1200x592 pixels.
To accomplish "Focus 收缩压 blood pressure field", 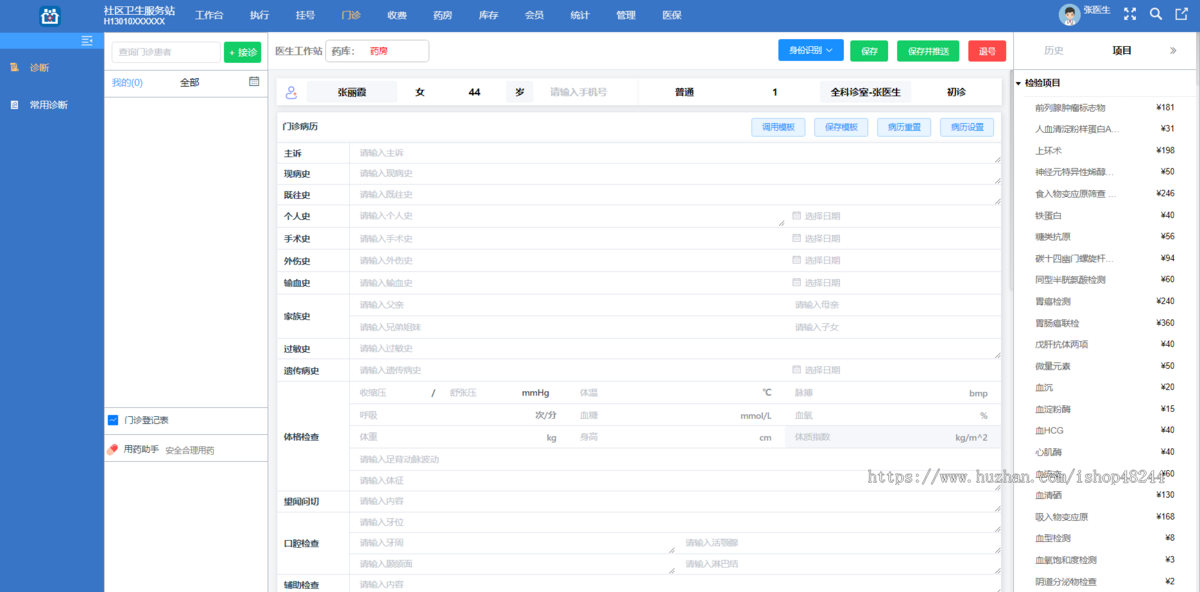I will pos(390,393).
